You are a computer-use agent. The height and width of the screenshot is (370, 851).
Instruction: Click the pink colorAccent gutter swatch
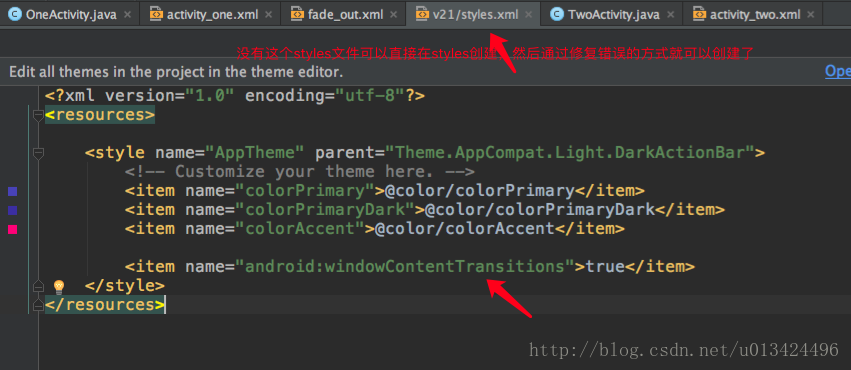(x=12, y=229)
